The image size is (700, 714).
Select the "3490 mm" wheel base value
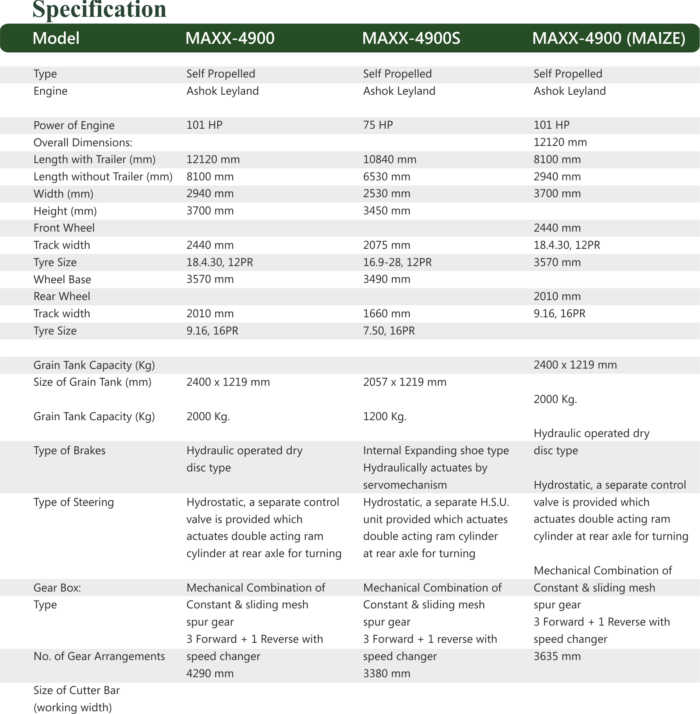[386, 280]
